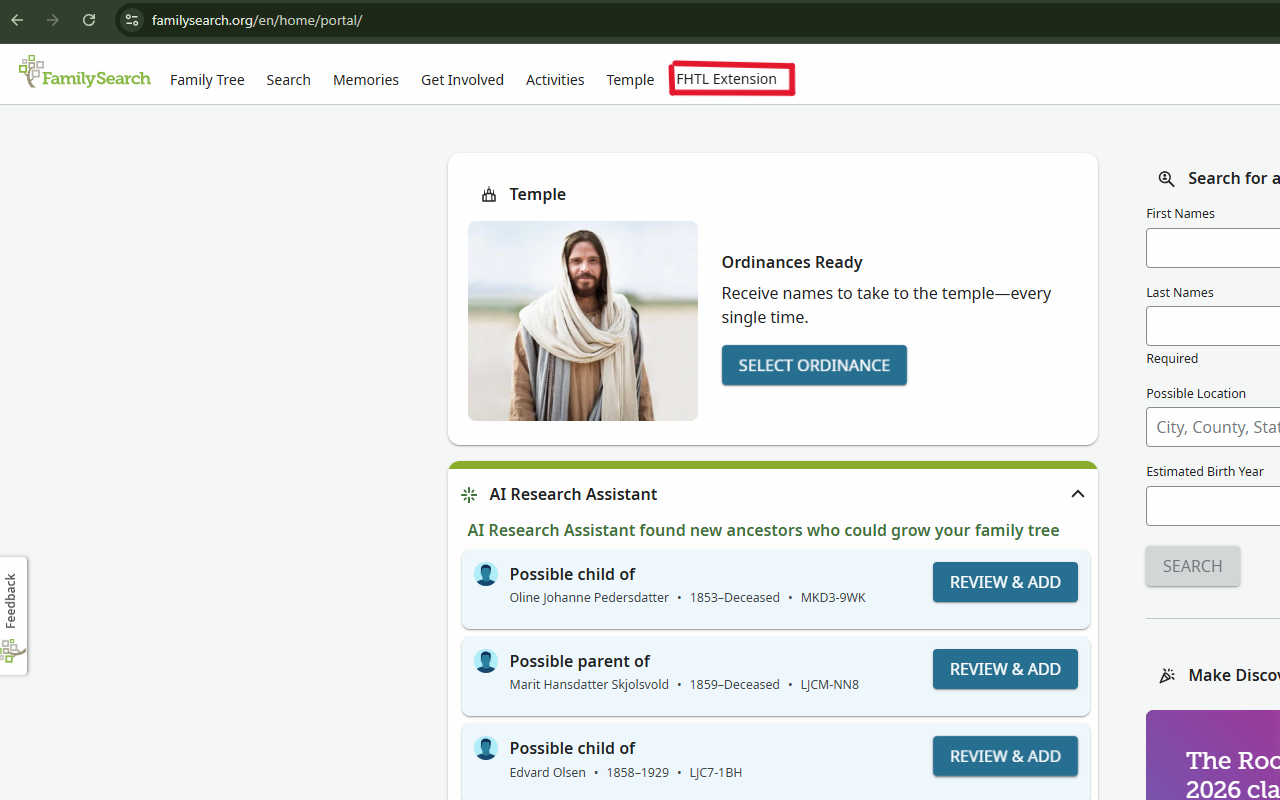Click the SELECT ORDINANCE button
The width and height of the screenshot is (1280, 800).
(x=814, y=365)
